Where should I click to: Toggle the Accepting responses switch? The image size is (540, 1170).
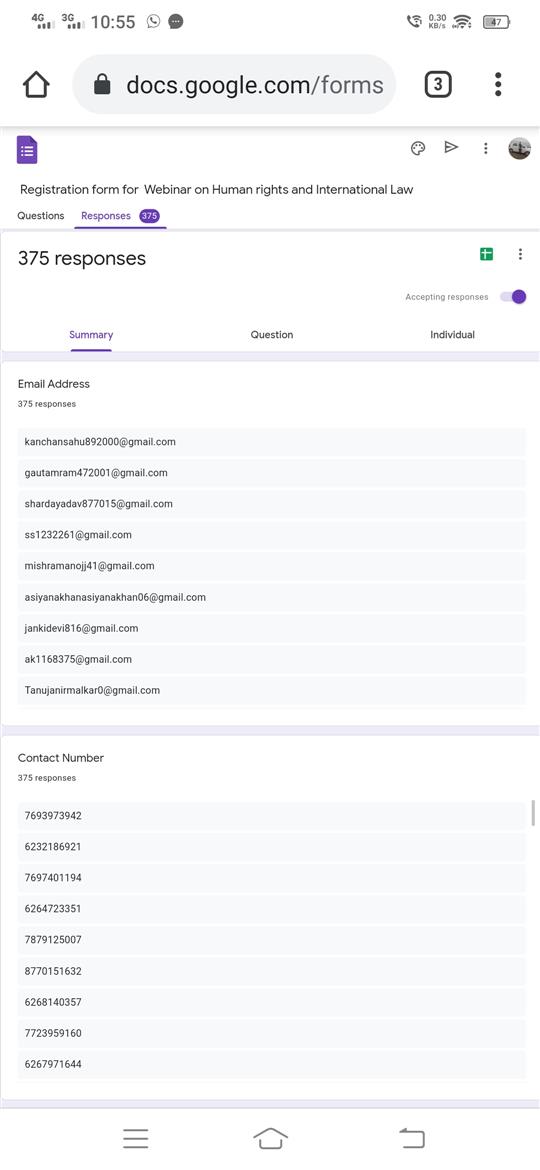pos(513,297)
